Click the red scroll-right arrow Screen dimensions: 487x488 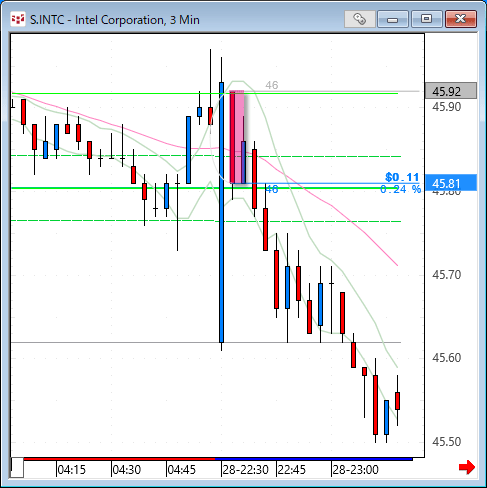(467, 467)
